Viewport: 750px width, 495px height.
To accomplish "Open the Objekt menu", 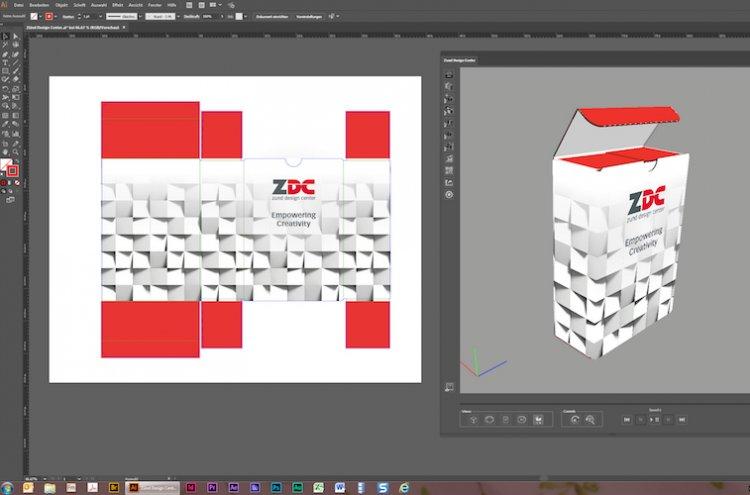I will pos(62,5).
